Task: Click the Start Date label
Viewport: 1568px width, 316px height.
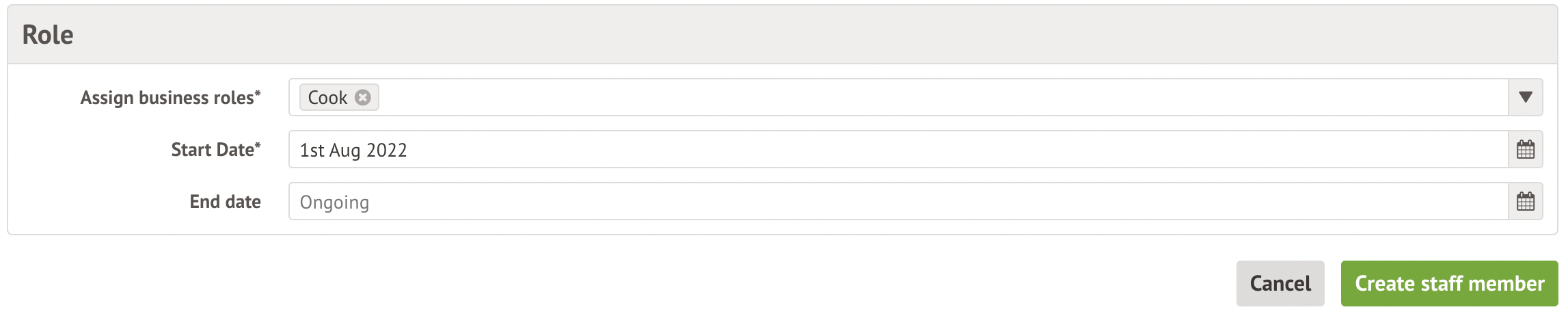Action: pyautogui.click(x=212, y=150)
